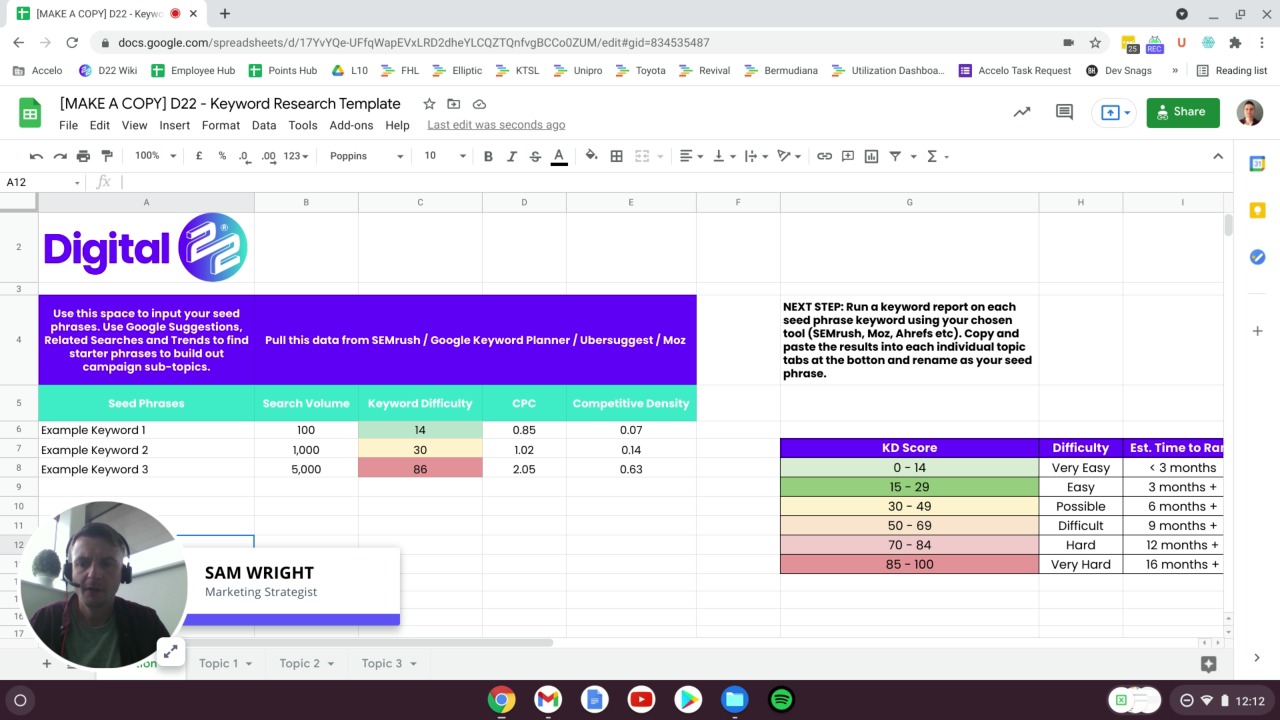Select the paint format tool
Viewport: 1280px width, 720px height.
tap(107, 156)
